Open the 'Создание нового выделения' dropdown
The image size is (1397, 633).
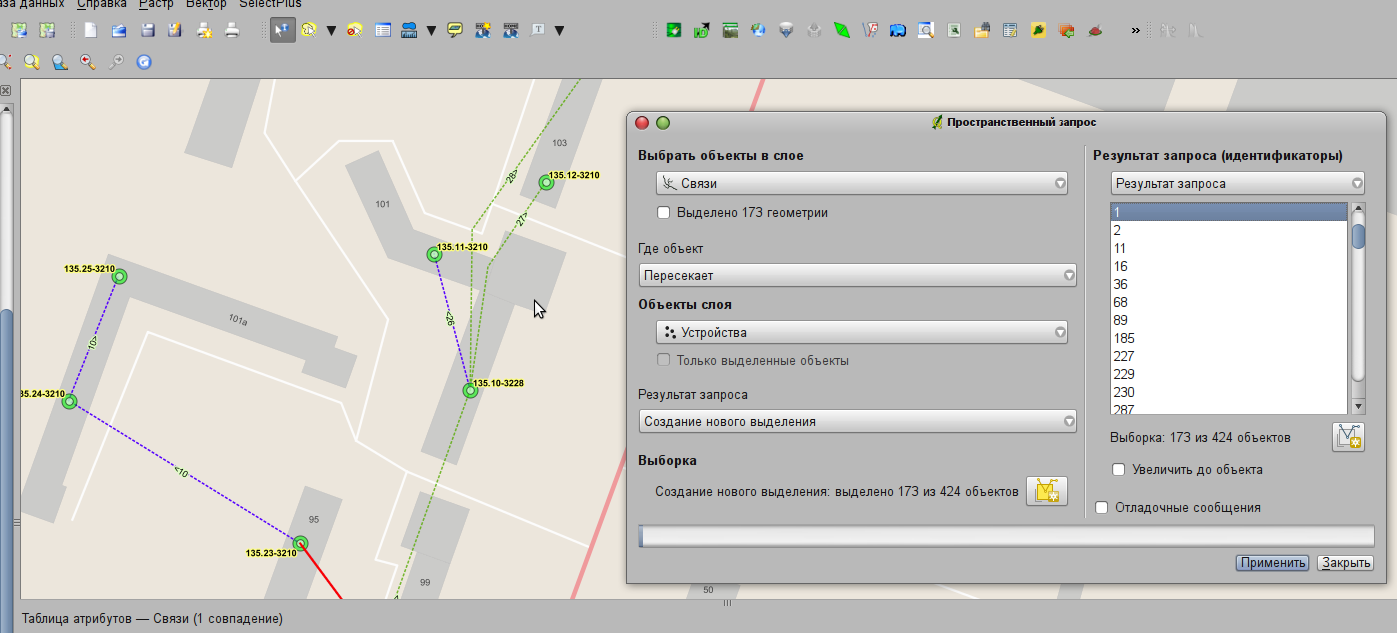coord(857,422)
